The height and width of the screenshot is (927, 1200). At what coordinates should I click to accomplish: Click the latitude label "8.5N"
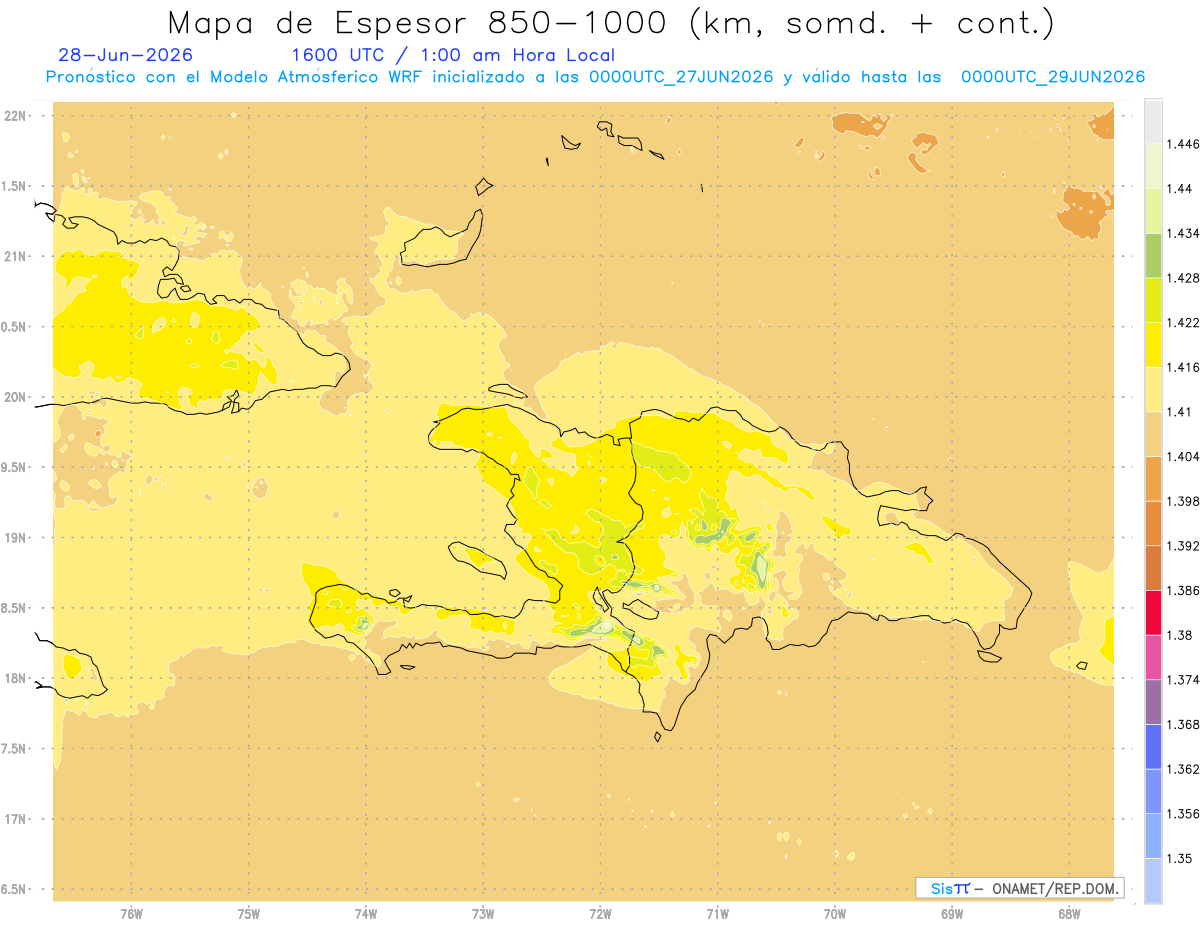[15, 608]
